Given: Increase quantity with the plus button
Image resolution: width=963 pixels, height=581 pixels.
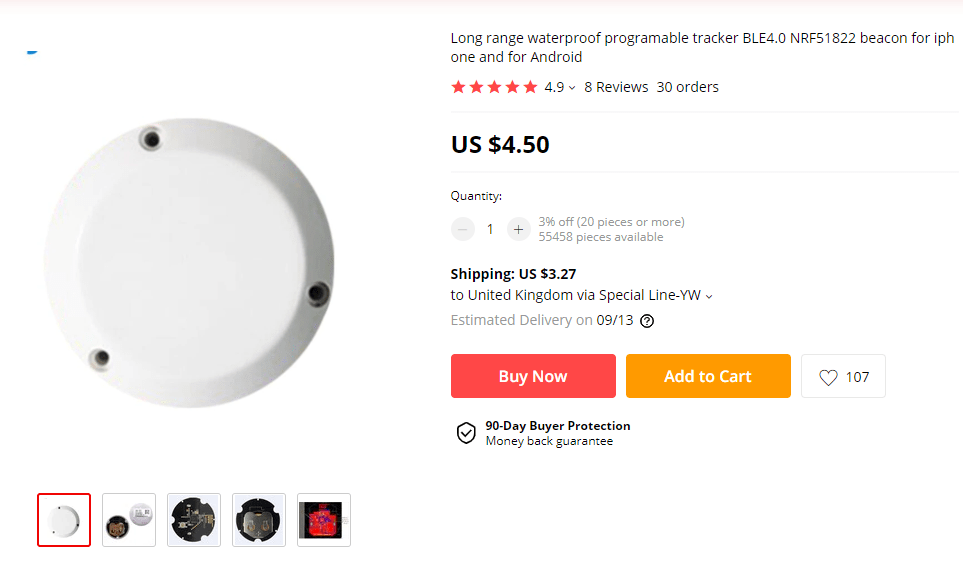Looking at the screenshot, I should (518, 229).
